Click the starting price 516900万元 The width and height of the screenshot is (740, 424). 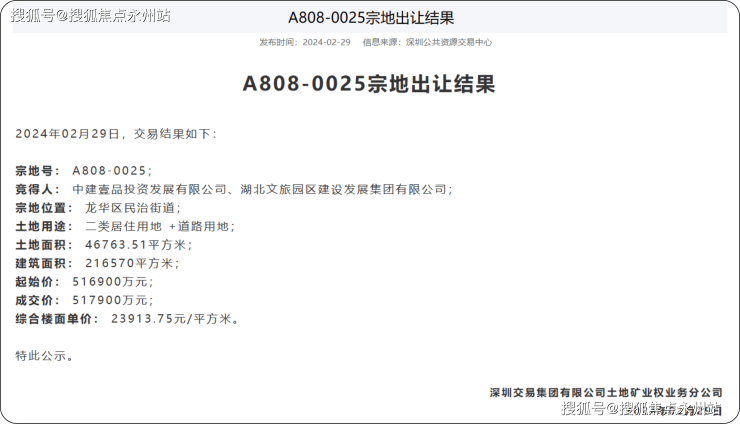pos(112,282)
